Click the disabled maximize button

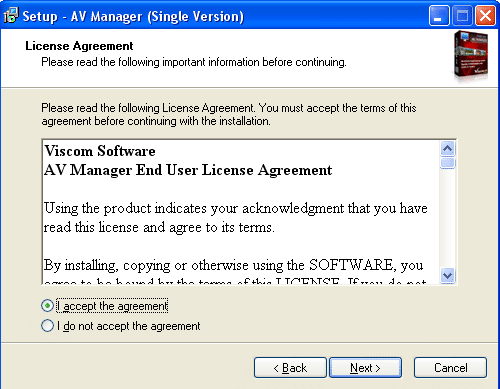tap(462, 16)
